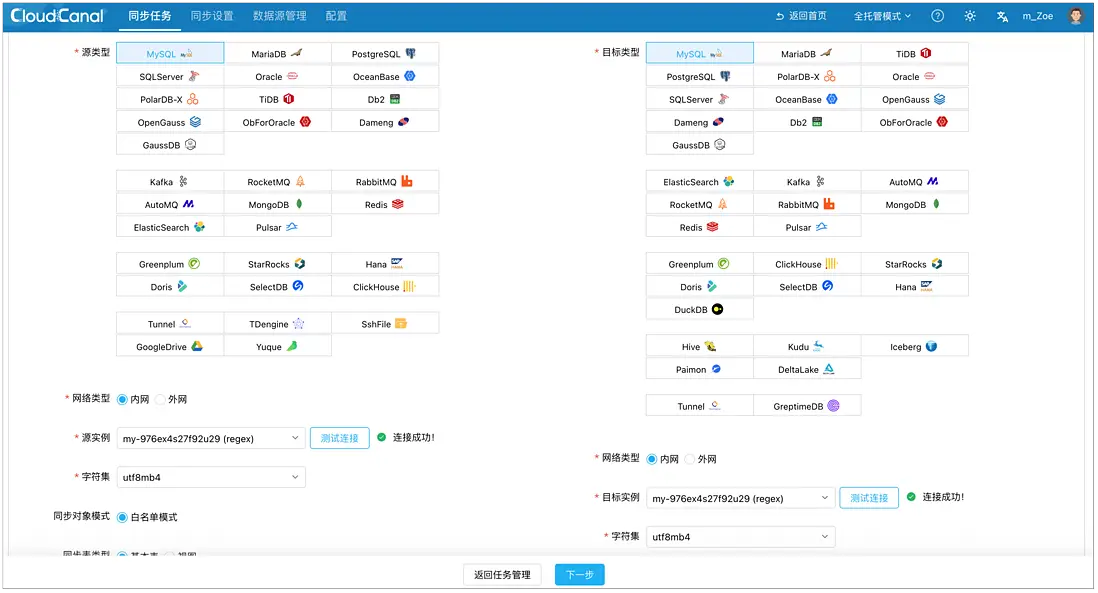Choose Oracle as source type
1098x593 pixels.
[x=277, y=76]
